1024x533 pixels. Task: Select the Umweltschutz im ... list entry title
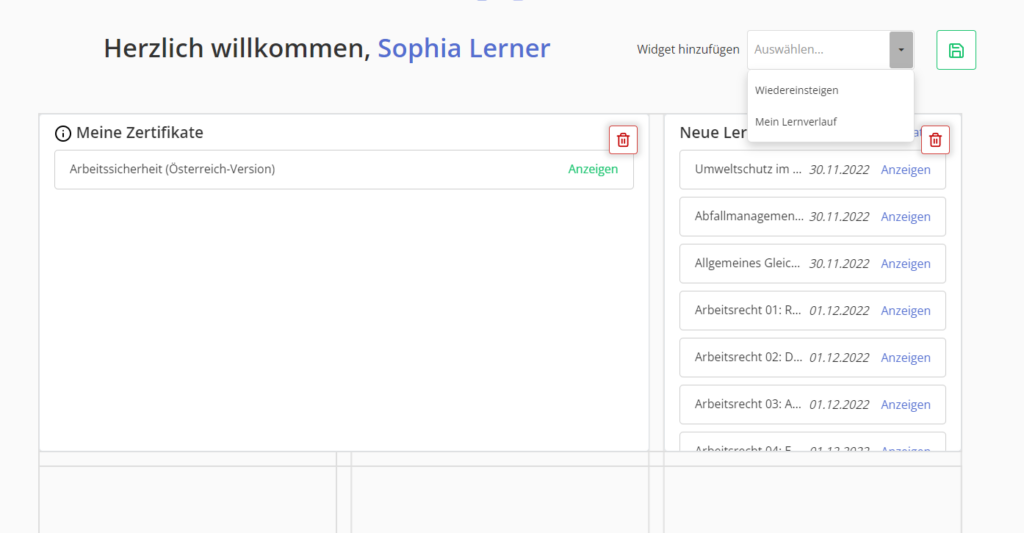[748, 170]
